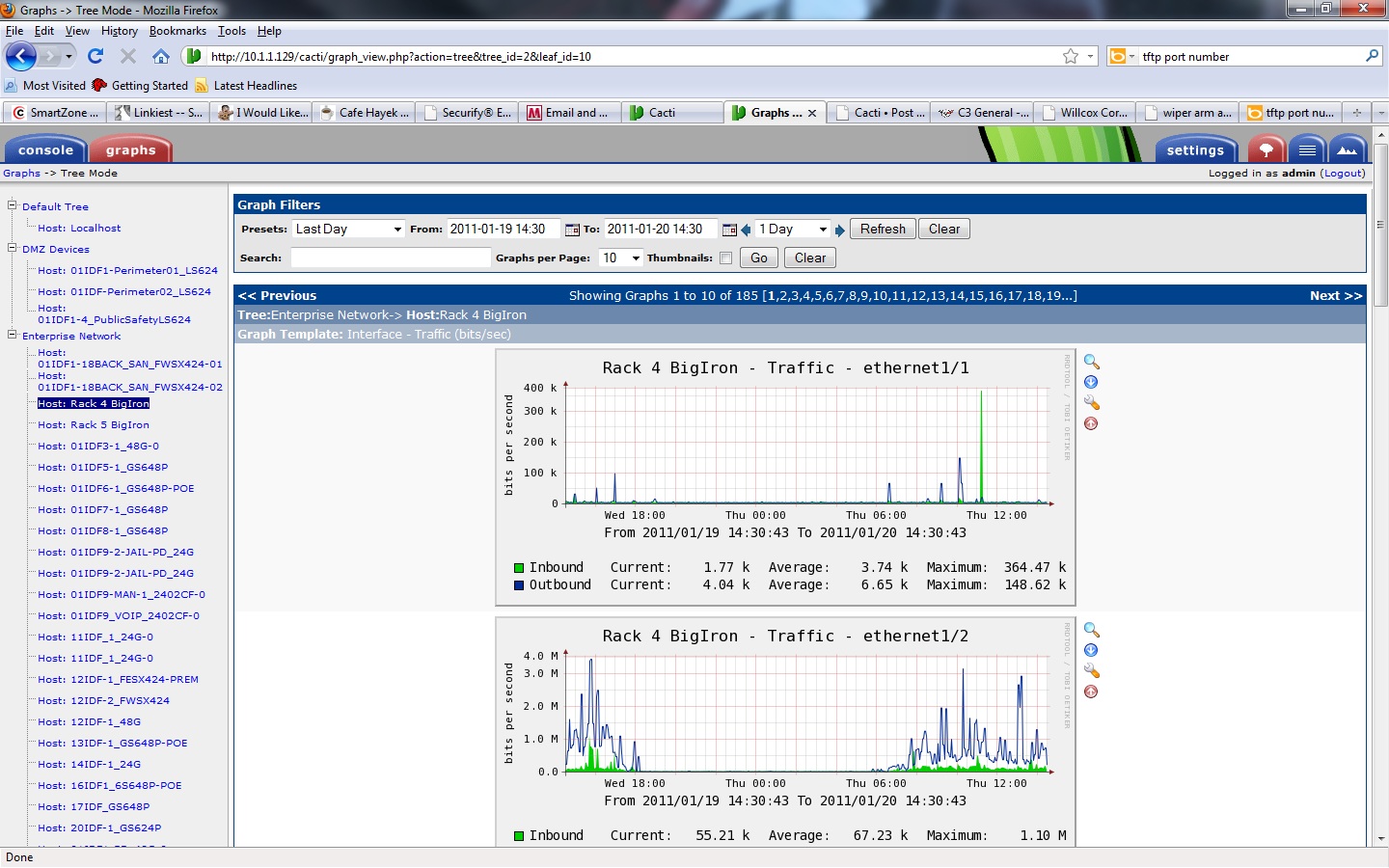Image resolution: width=1389 pixels, height=868 pixels.
Task: Collapse the Enterprise Network tree node
Action: pos(13,335)
